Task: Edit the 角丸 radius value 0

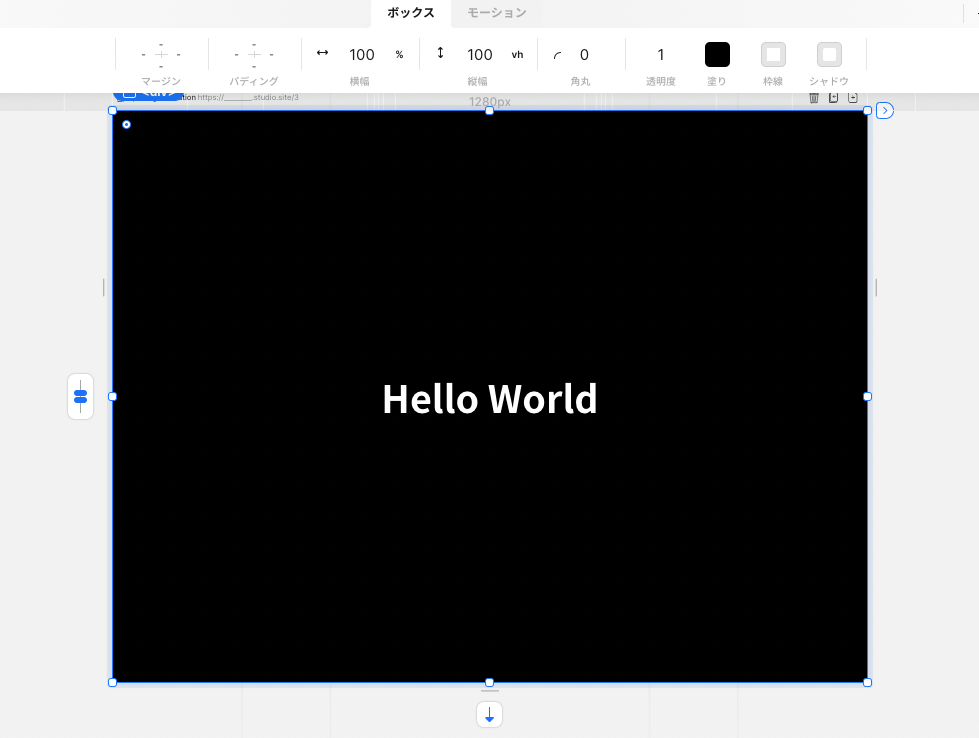Action: pos(584,55)
